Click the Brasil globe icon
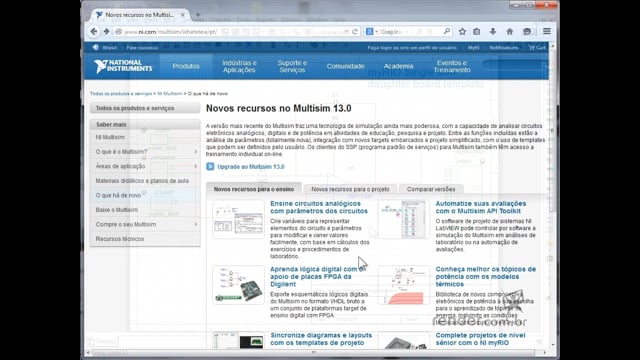Screen dimensions: 640x360 (x=96, y=47)
